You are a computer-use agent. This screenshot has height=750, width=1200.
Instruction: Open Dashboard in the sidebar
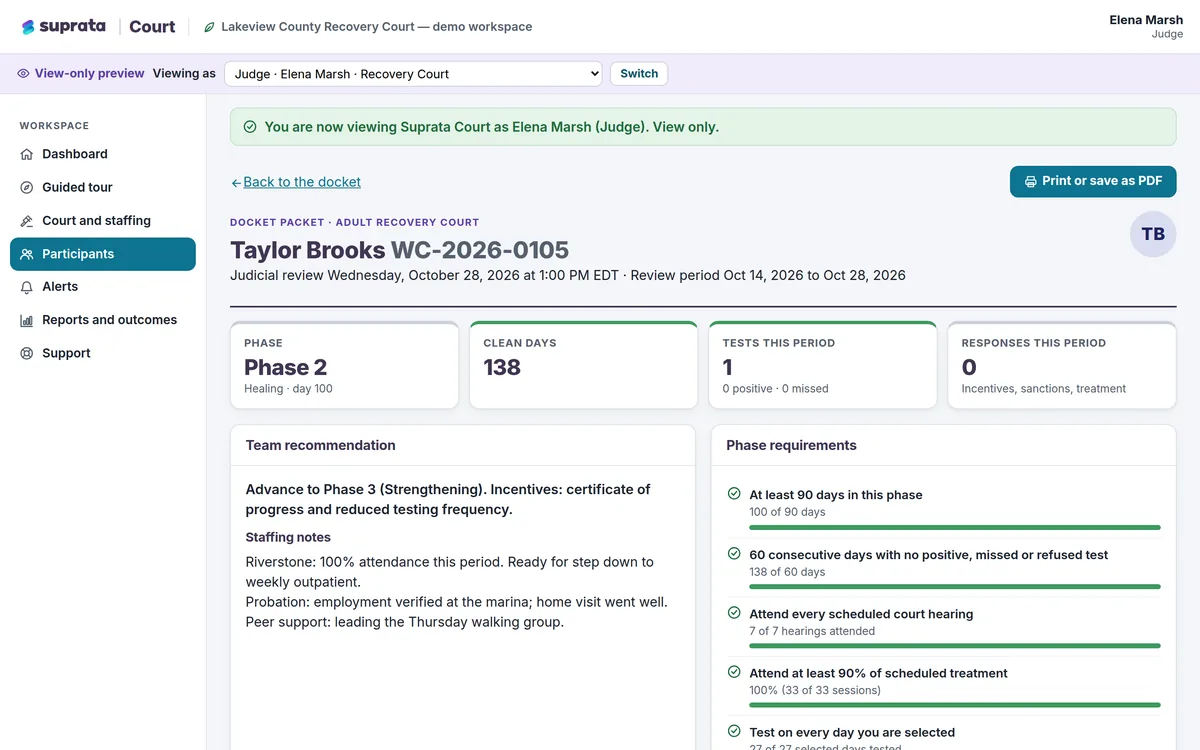coord(103,154)
